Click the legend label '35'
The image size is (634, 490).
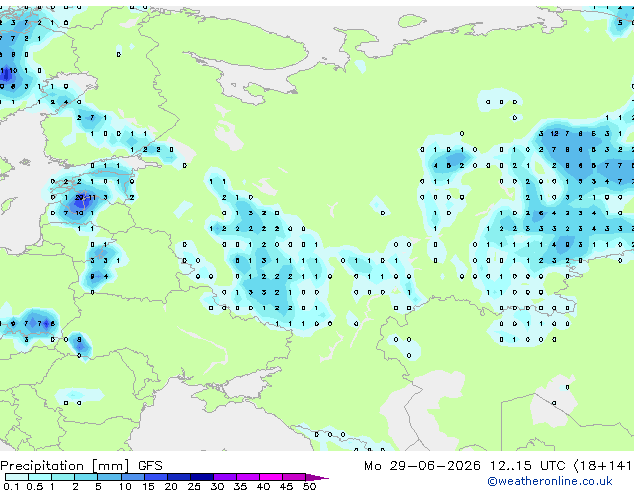point(240,486)
